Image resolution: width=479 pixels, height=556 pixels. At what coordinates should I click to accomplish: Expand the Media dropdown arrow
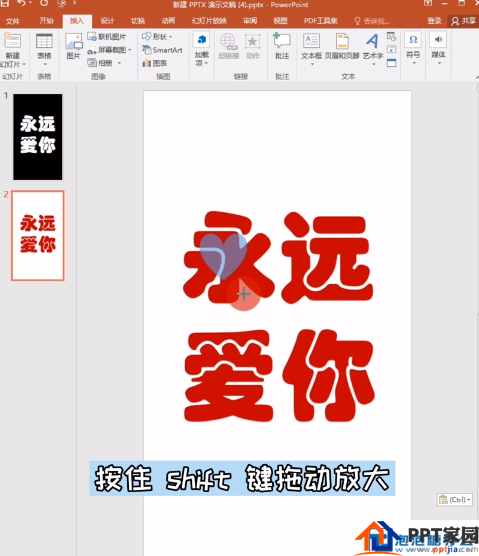pos(439,63)
